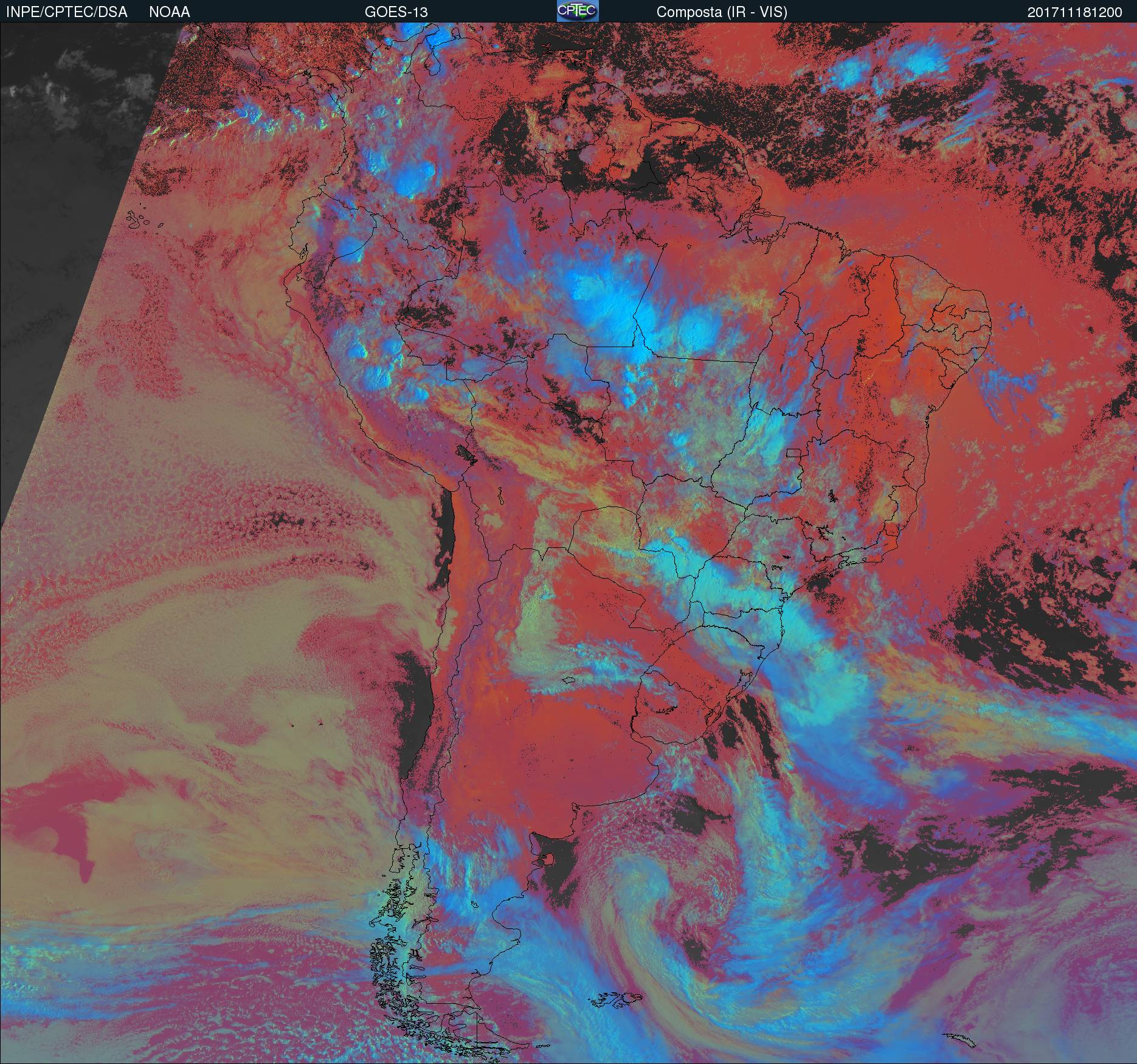The width and height of the screenshot is (1137, 1064).
Task: Select the INPE/CPTEC/DSA header text
Action: click(x=67, y=12)
